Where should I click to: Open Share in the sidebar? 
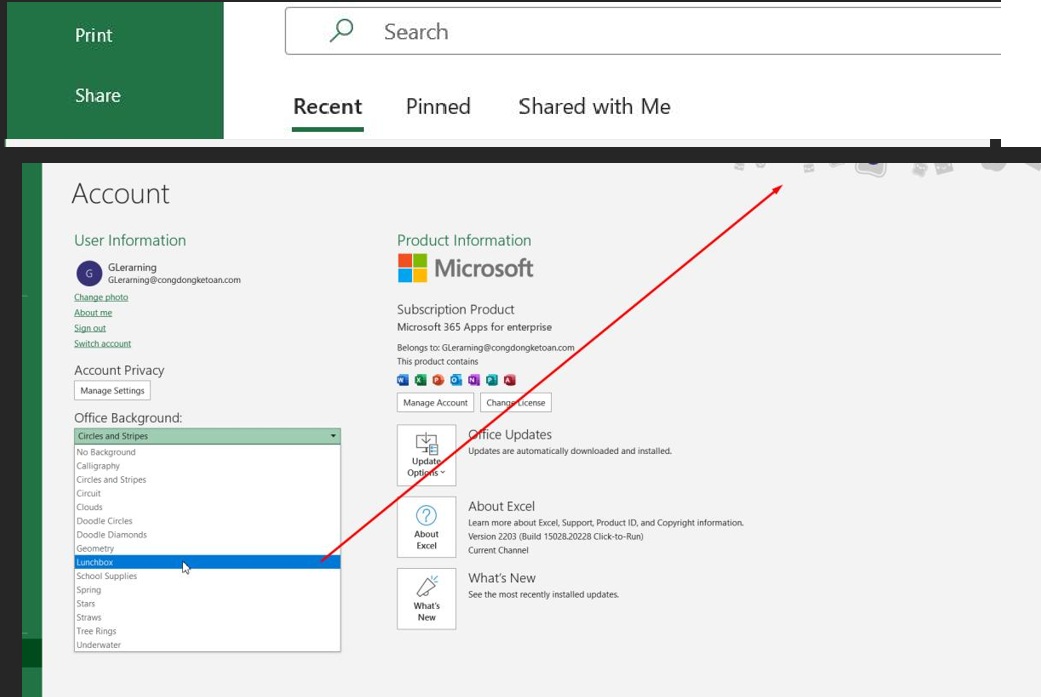[x=98, y=96]
